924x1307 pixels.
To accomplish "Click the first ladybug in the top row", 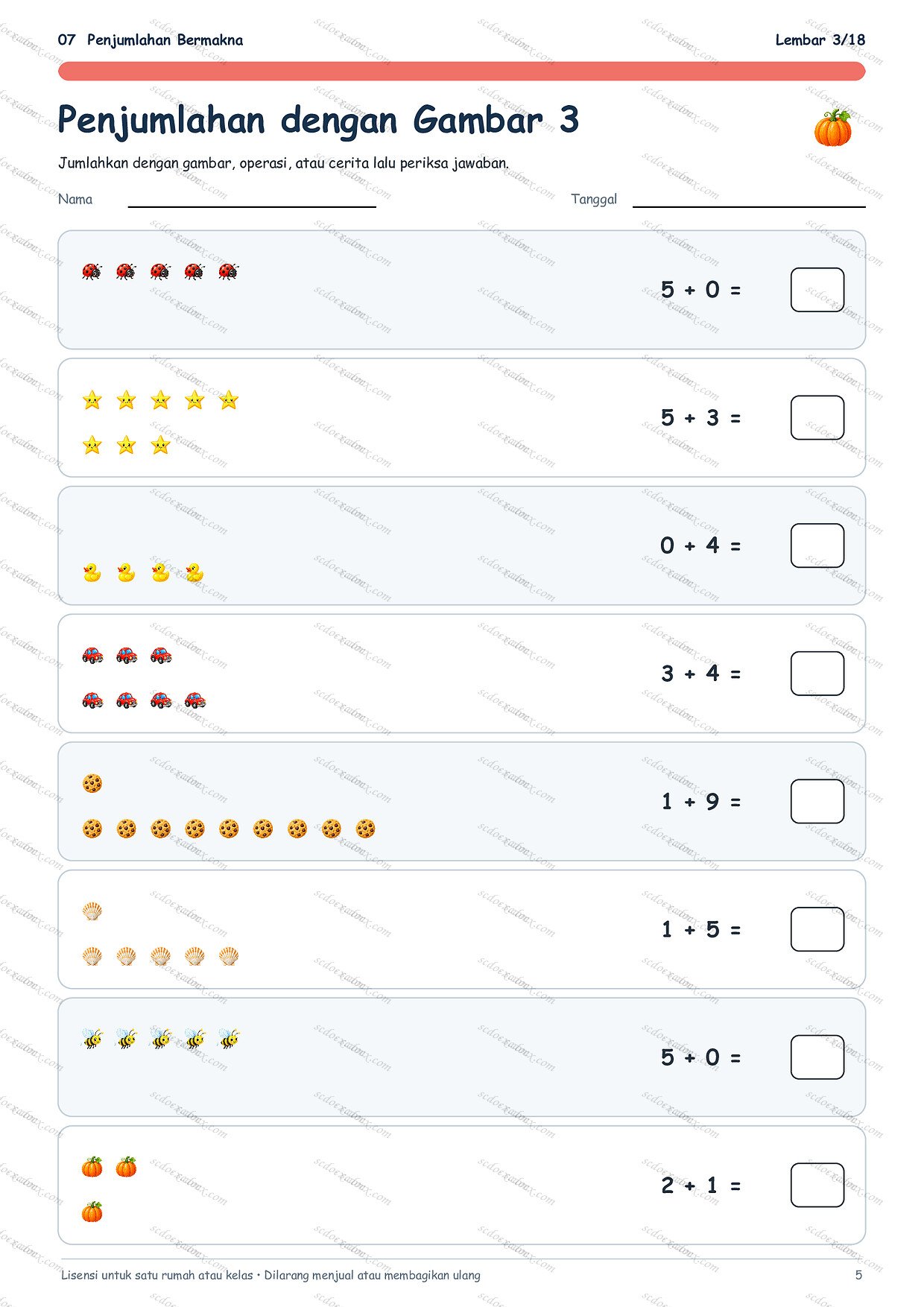I will [x=92, y=271].
